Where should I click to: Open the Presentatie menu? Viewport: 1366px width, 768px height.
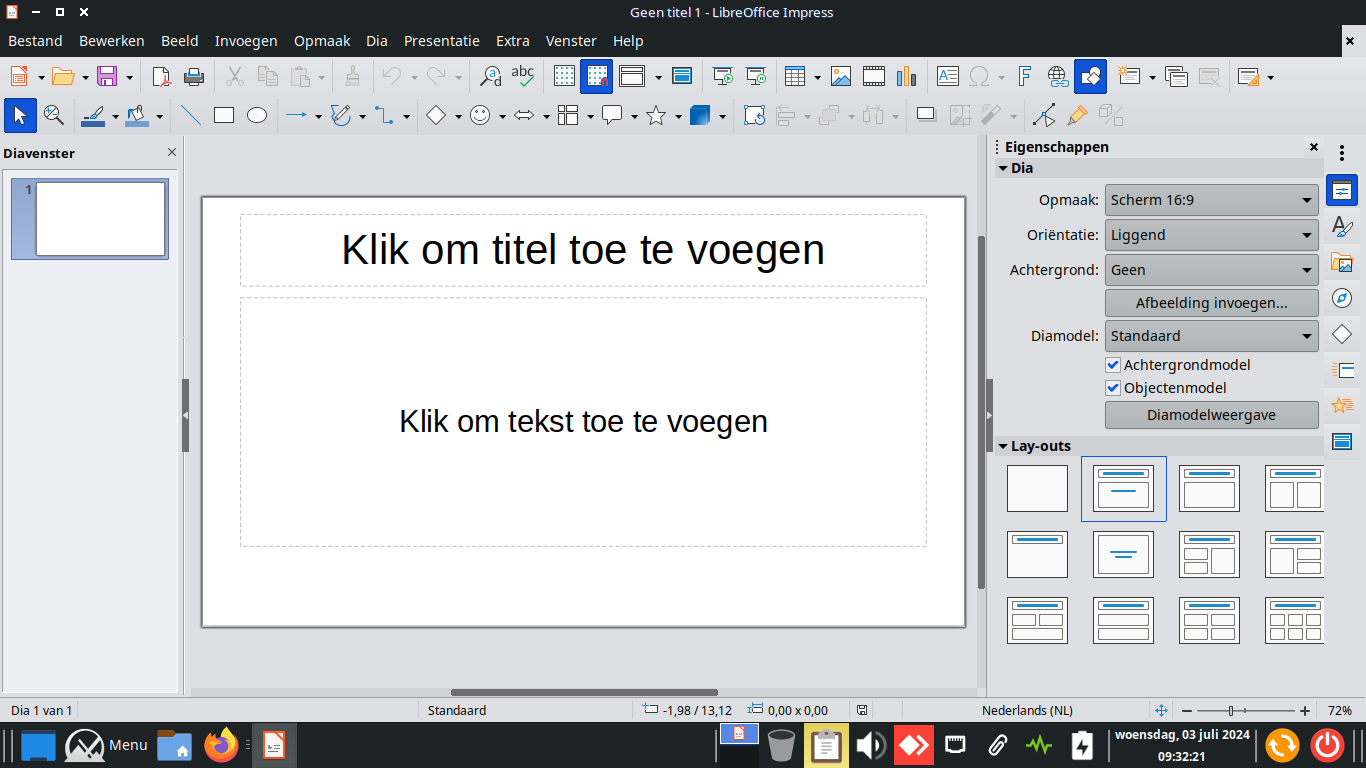[x=441, y=41]
